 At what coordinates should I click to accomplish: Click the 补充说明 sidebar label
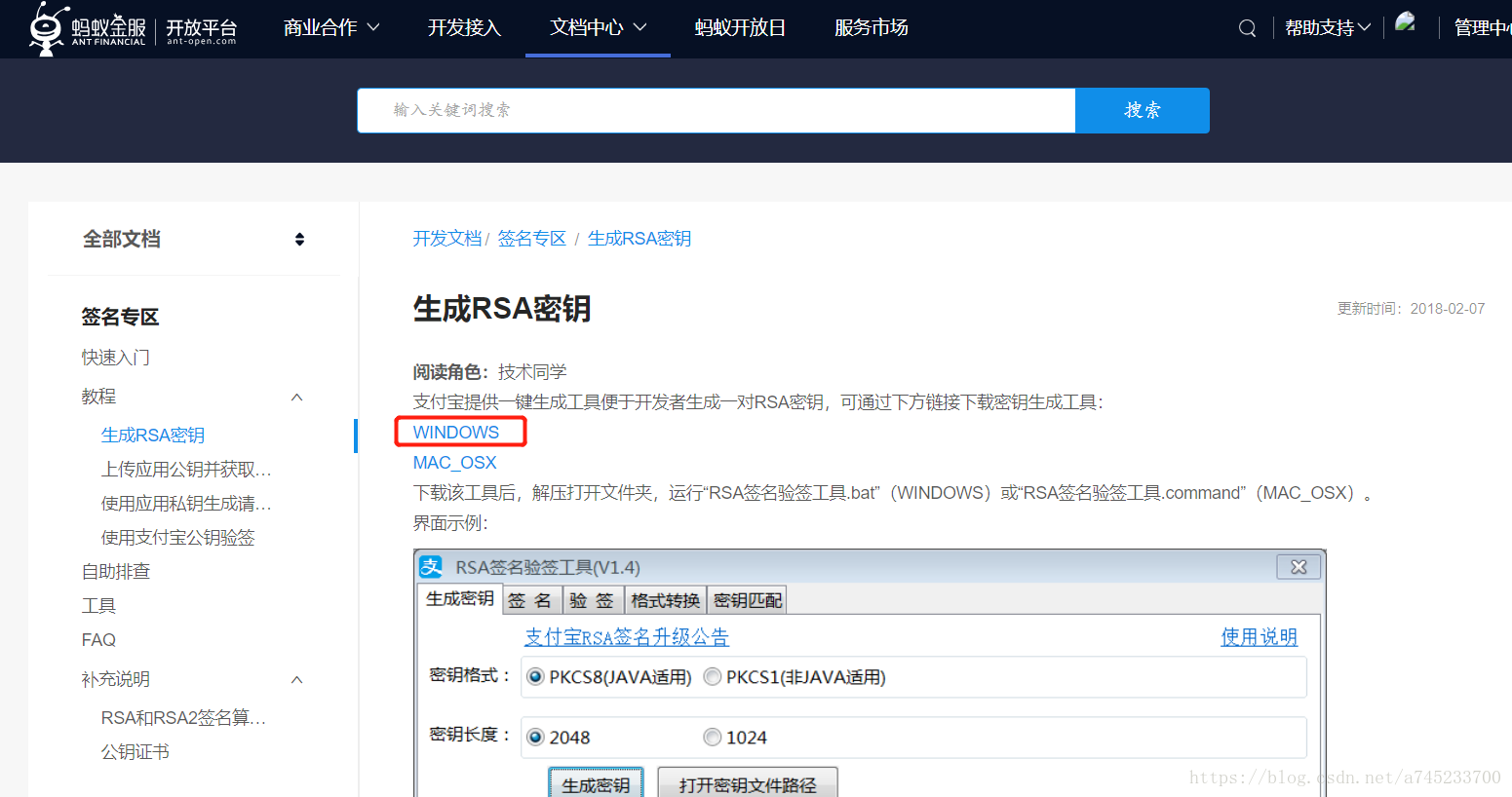pos(116,679)
